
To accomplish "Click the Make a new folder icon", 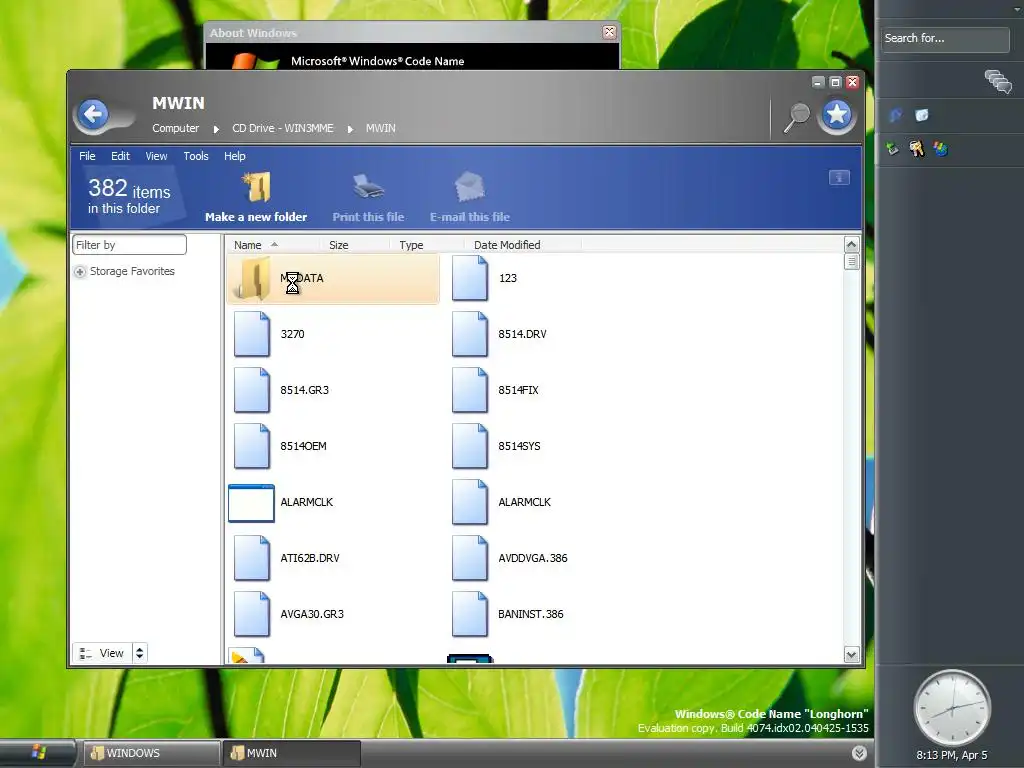I will tap(257, 187).
